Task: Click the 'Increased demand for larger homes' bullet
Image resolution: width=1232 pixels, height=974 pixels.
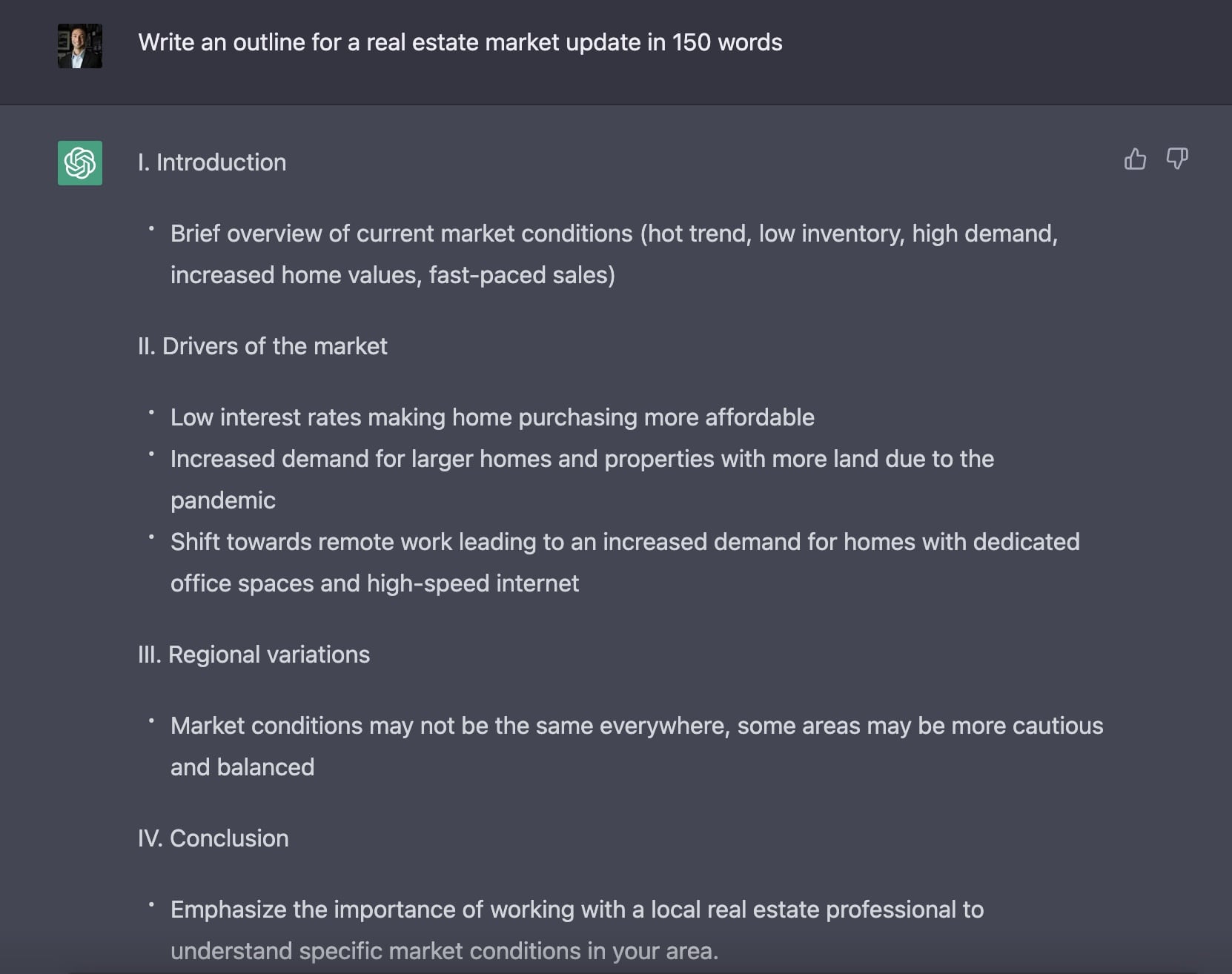Action: tap(582, 480)
